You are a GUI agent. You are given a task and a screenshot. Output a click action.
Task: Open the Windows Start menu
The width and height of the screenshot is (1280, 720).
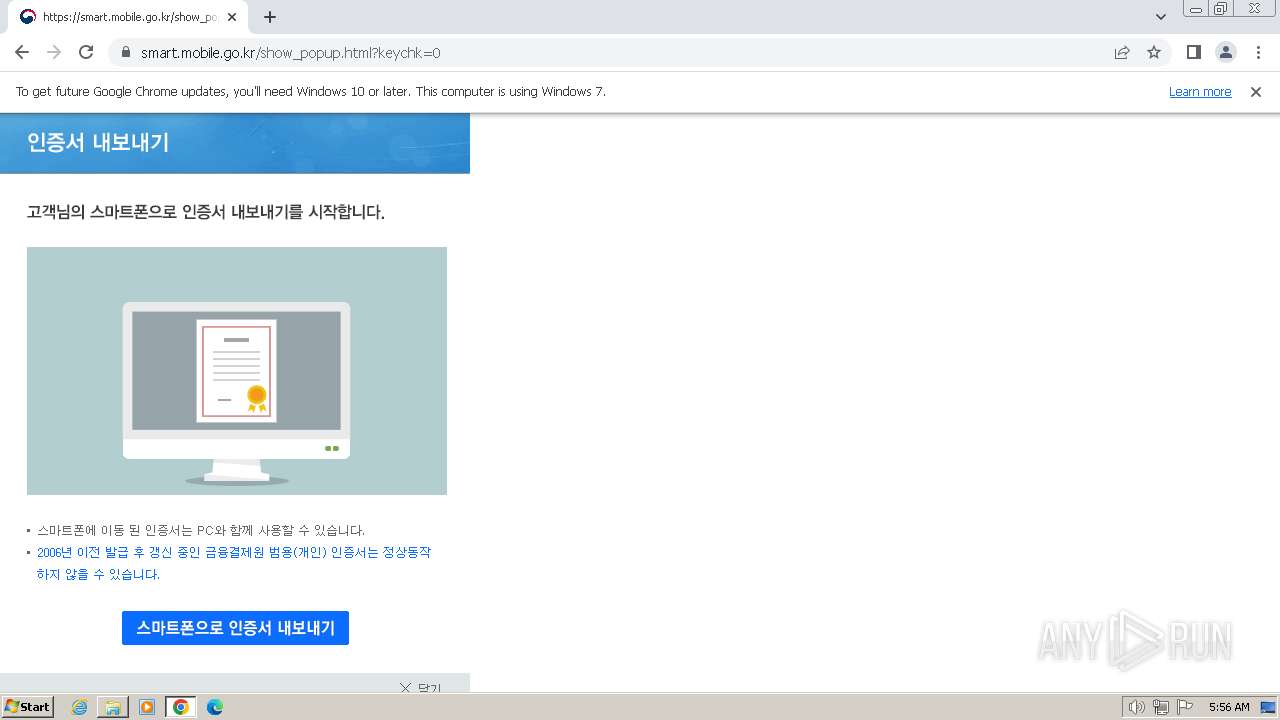point(28,707)
